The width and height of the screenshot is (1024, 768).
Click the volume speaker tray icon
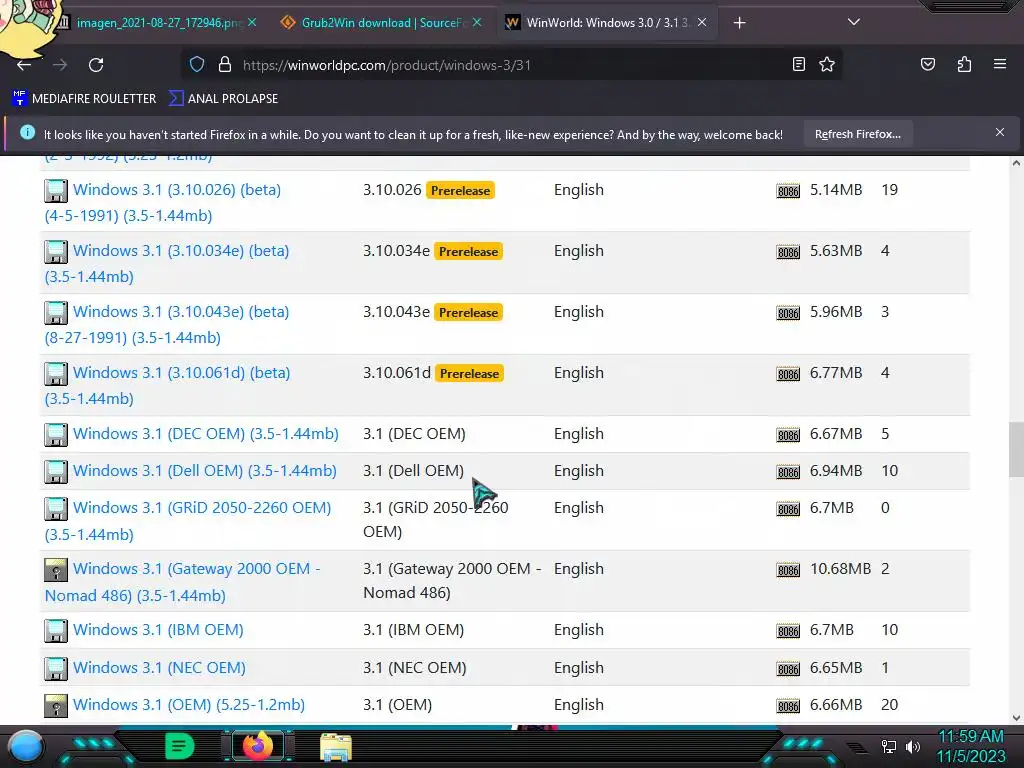[913, 746]
